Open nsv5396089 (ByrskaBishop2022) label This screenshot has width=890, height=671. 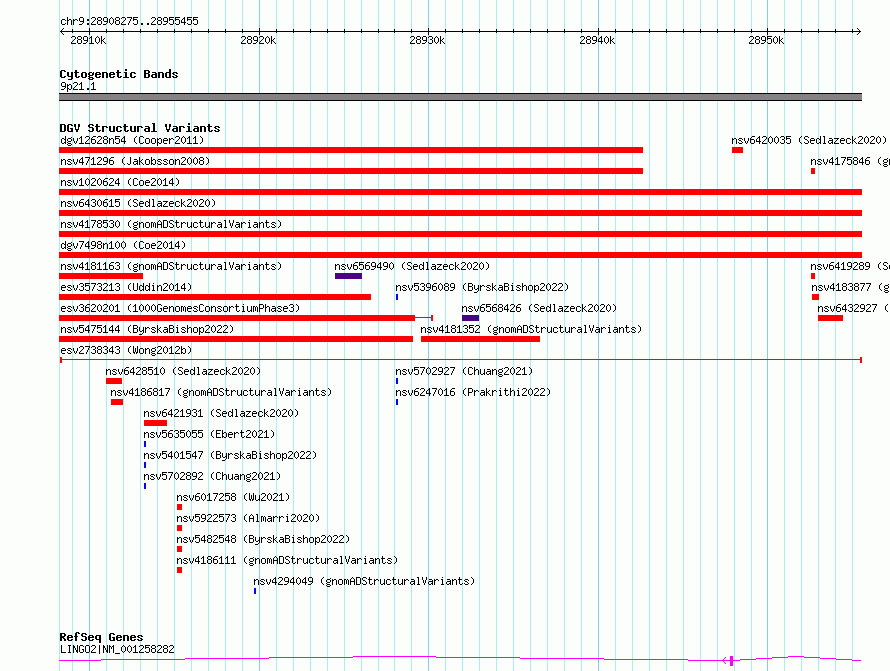point(482,287)
